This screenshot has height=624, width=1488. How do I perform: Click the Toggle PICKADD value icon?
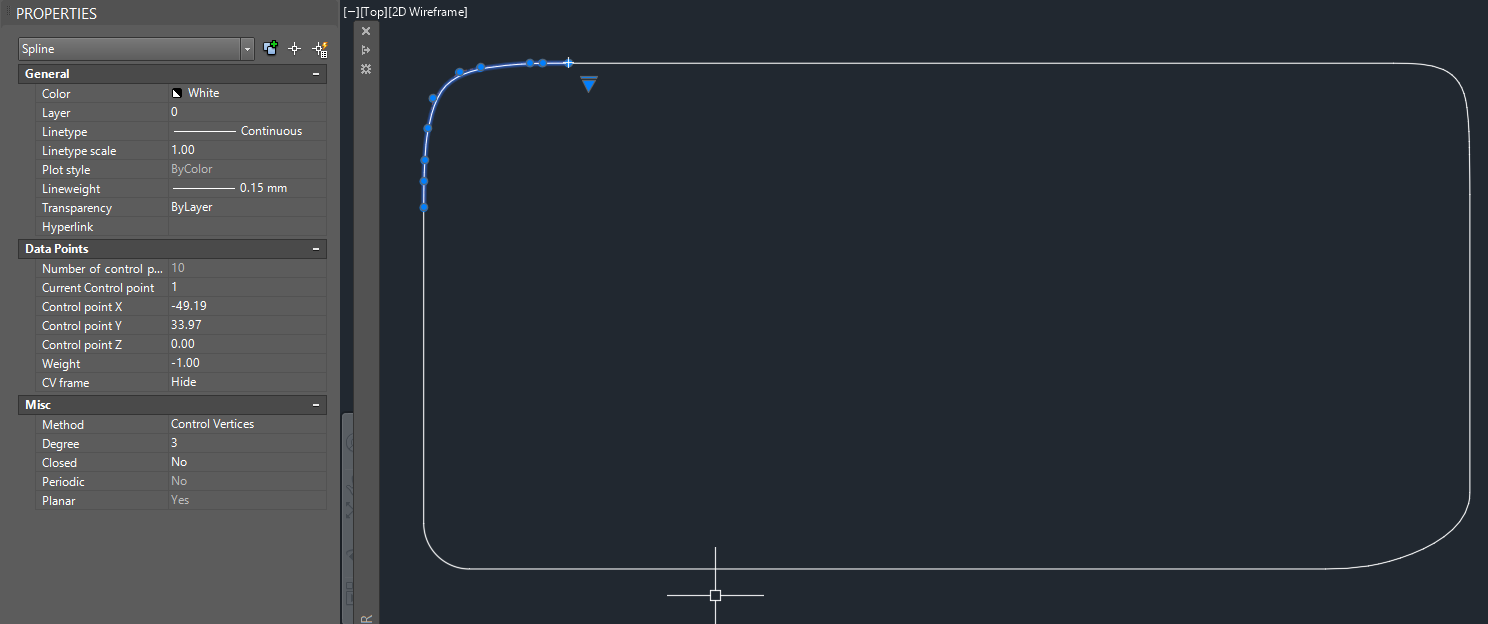click(270, 48)
